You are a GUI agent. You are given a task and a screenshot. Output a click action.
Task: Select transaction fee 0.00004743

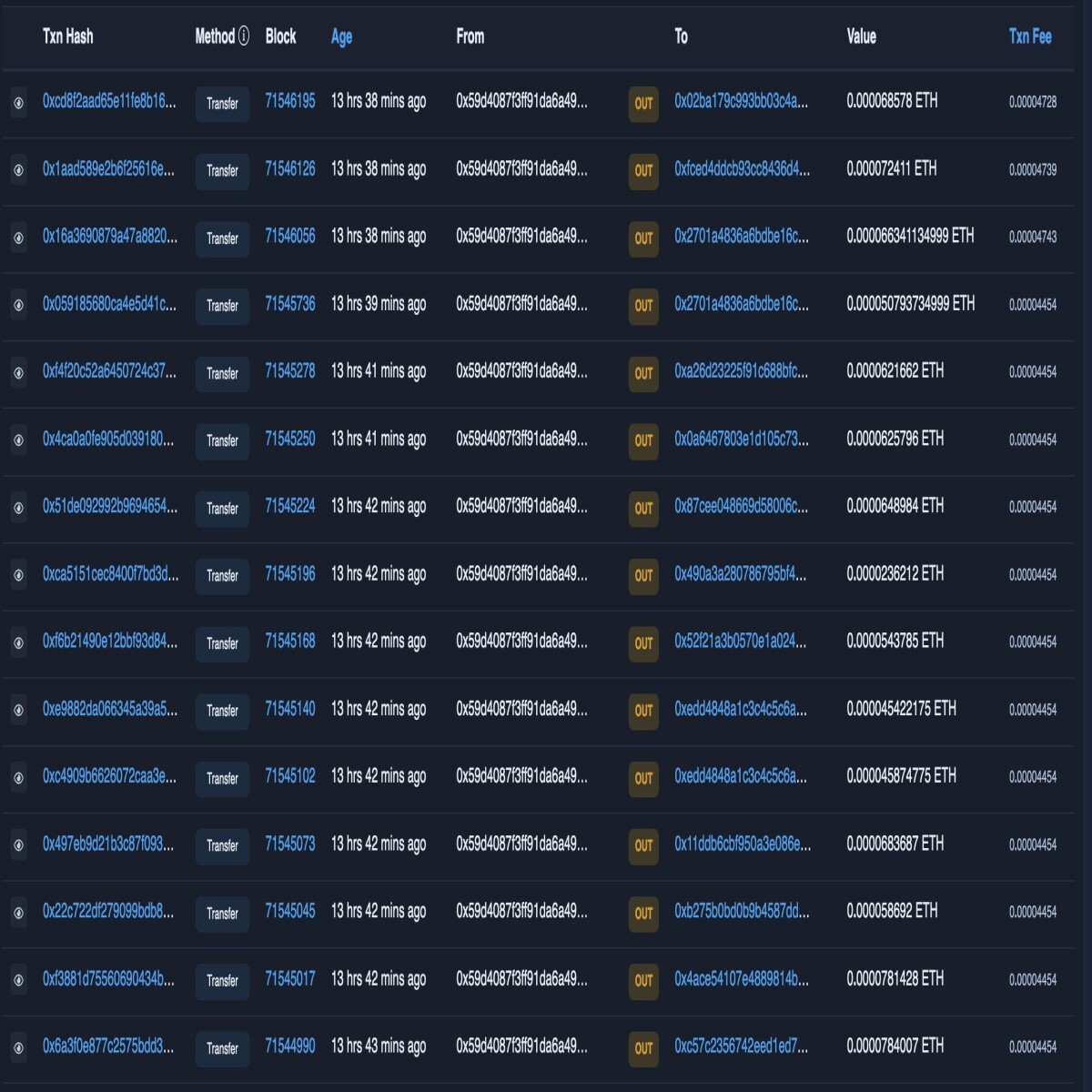coord(1033,237)
